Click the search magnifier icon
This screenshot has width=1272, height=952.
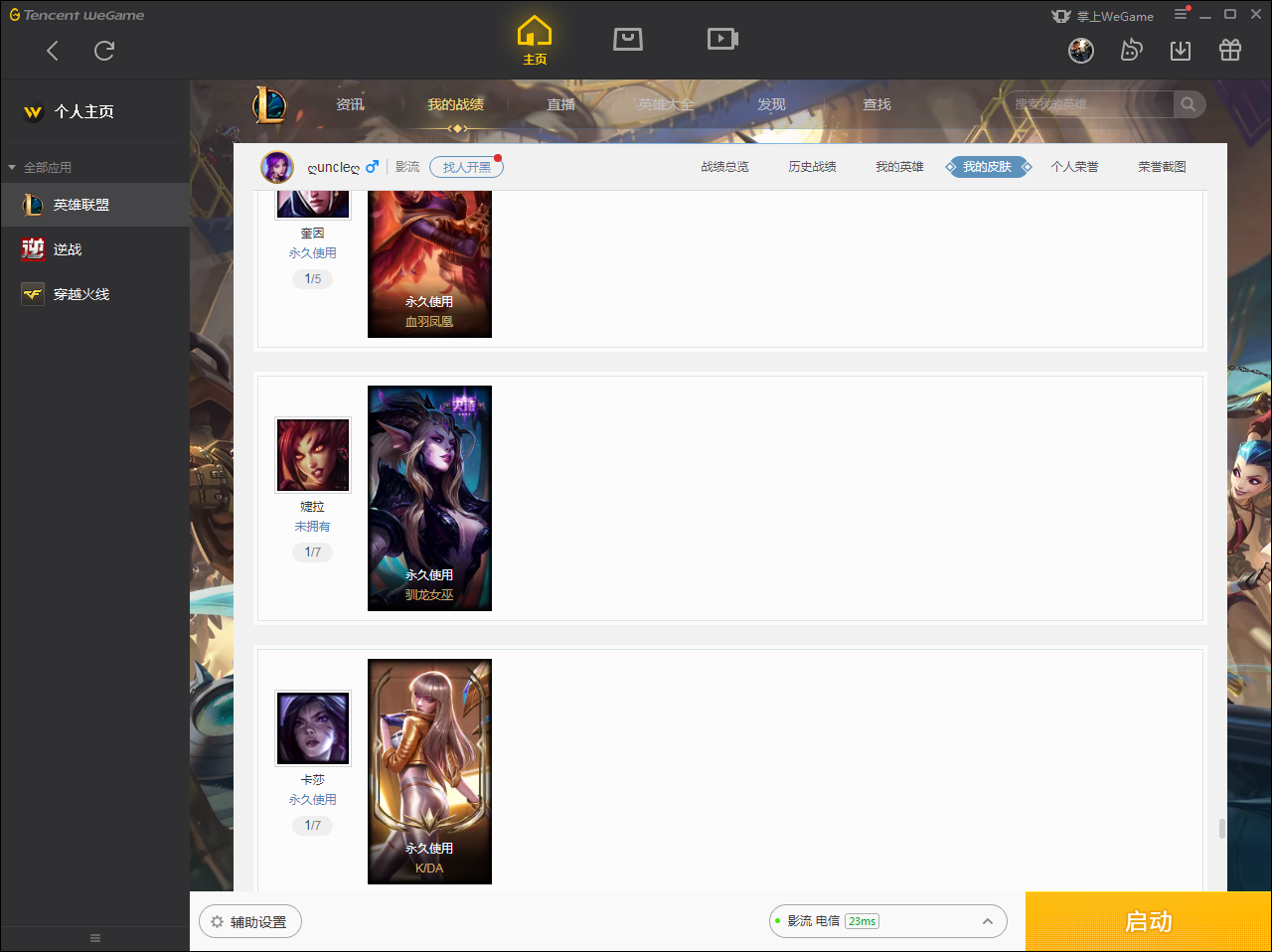click(x=1189, y=104)
